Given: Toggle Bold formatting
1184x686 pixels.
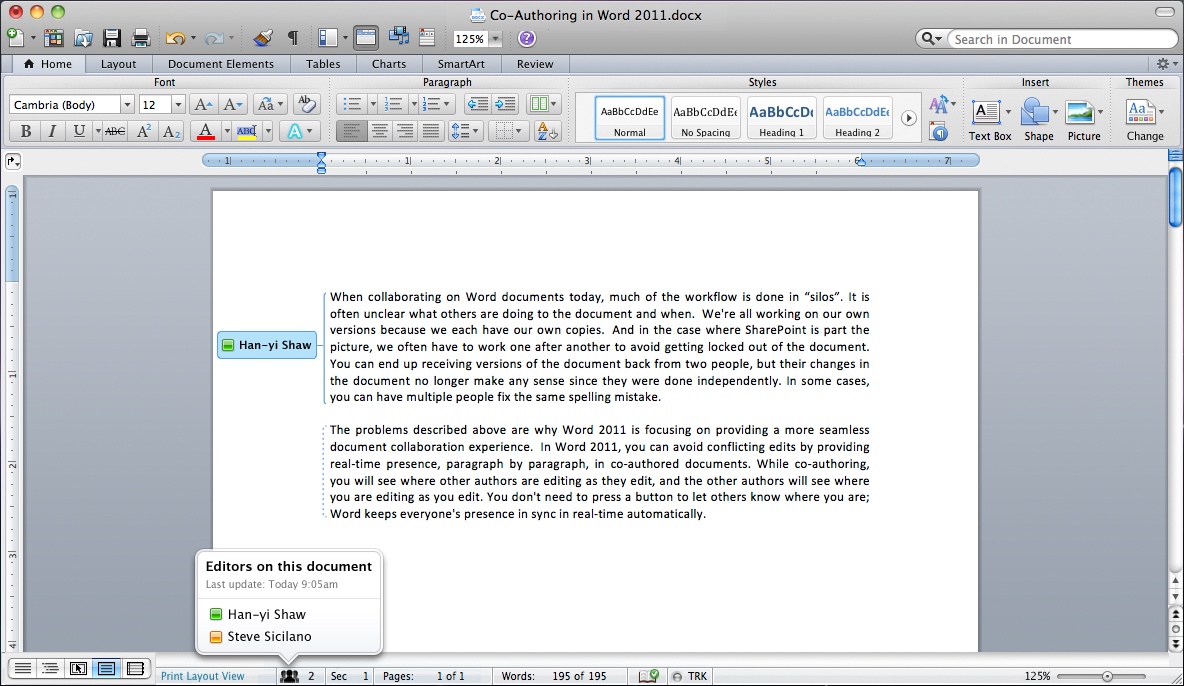Looking at the screenshot, I should (25, 131).
